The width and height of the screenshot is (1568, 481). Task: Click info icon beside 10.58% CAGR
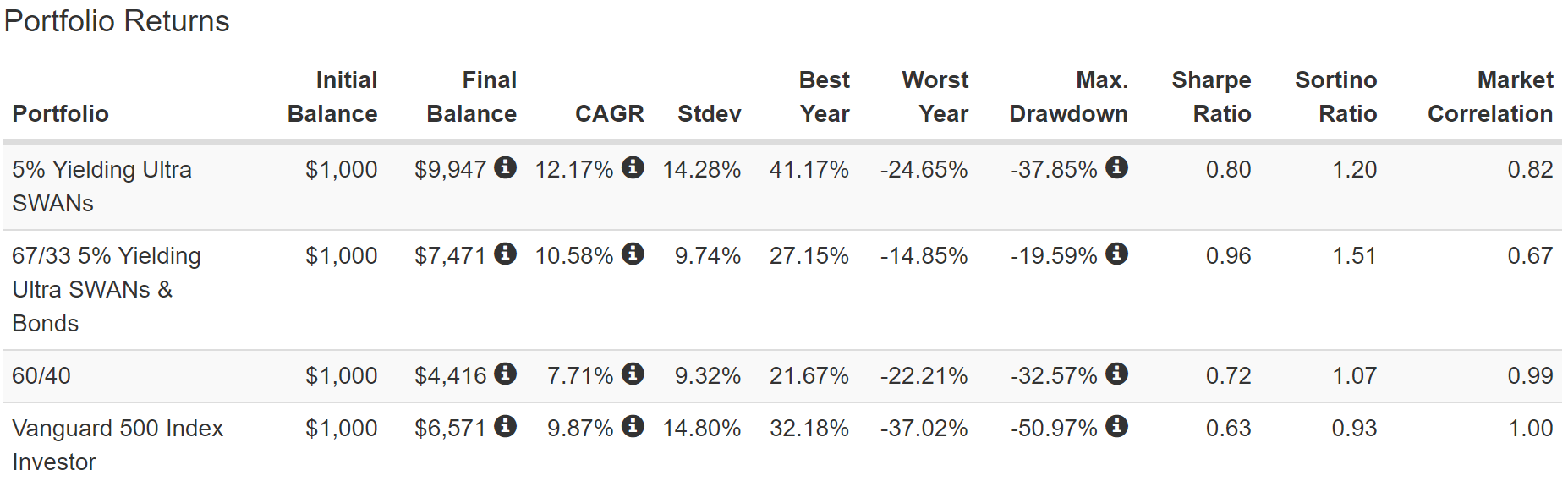(x=633, y=254)
